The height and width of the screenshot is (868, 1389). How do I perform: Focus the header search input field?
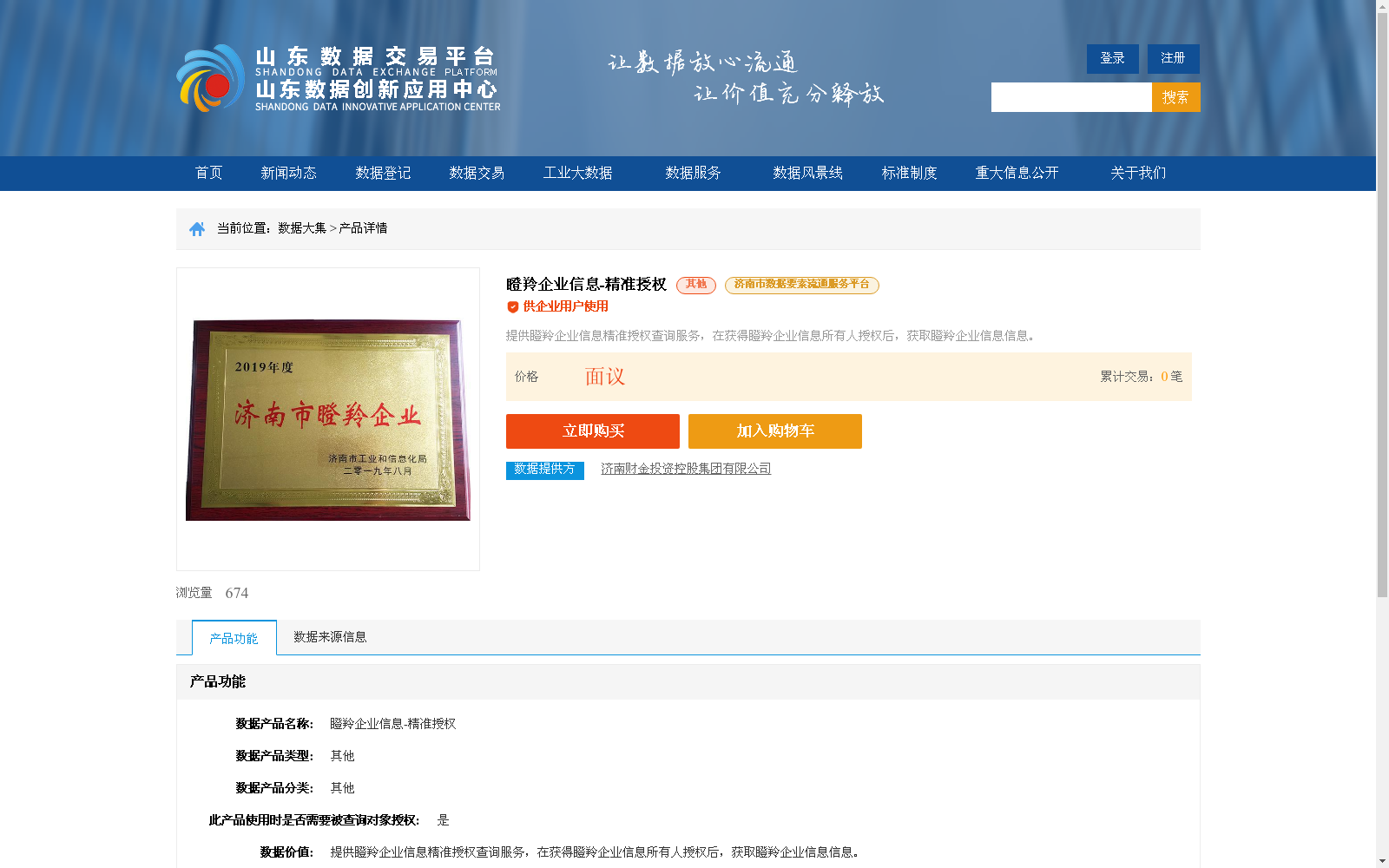click(1071, 97)
